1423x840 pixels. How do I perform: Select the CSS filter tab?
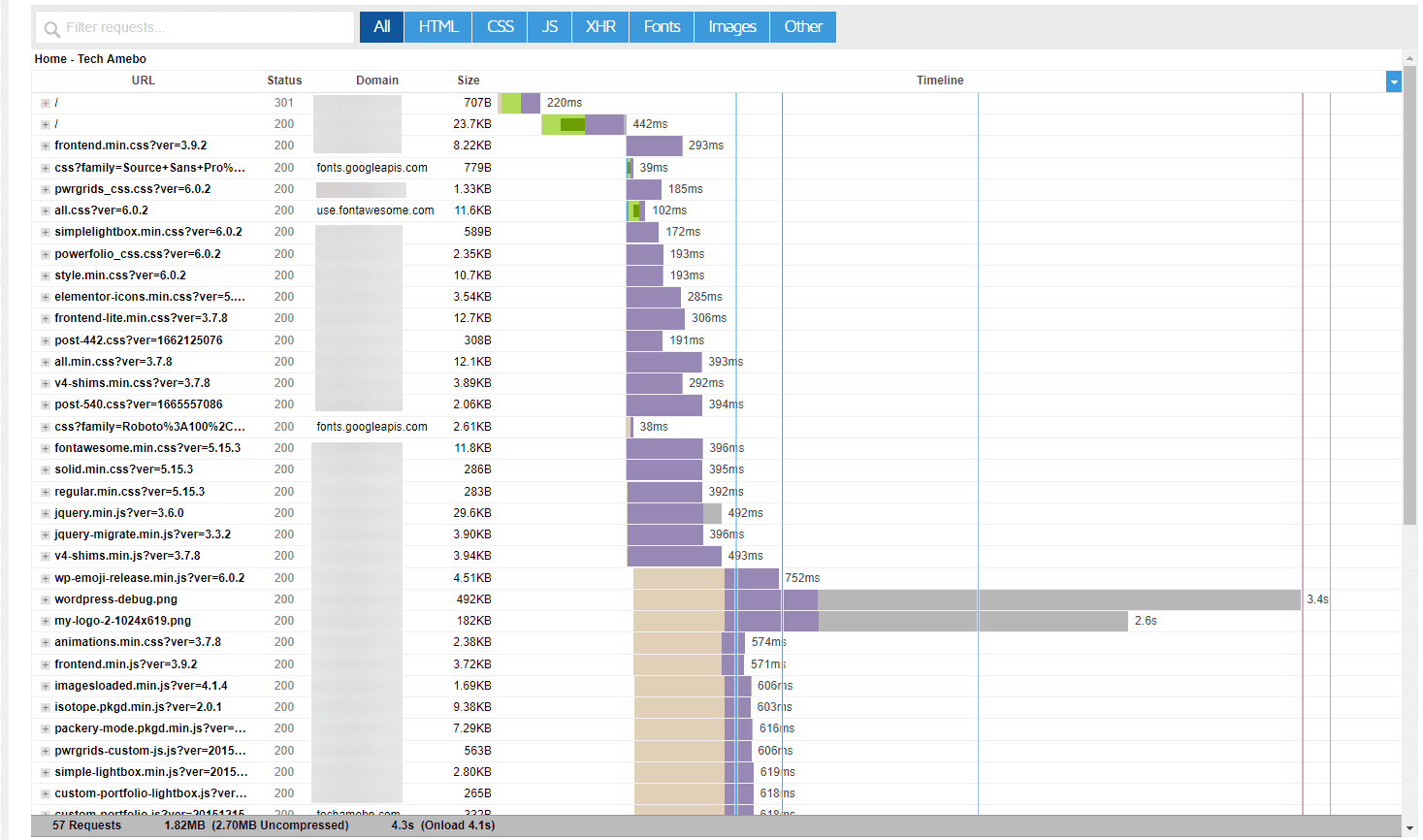[x=501, y=27]
